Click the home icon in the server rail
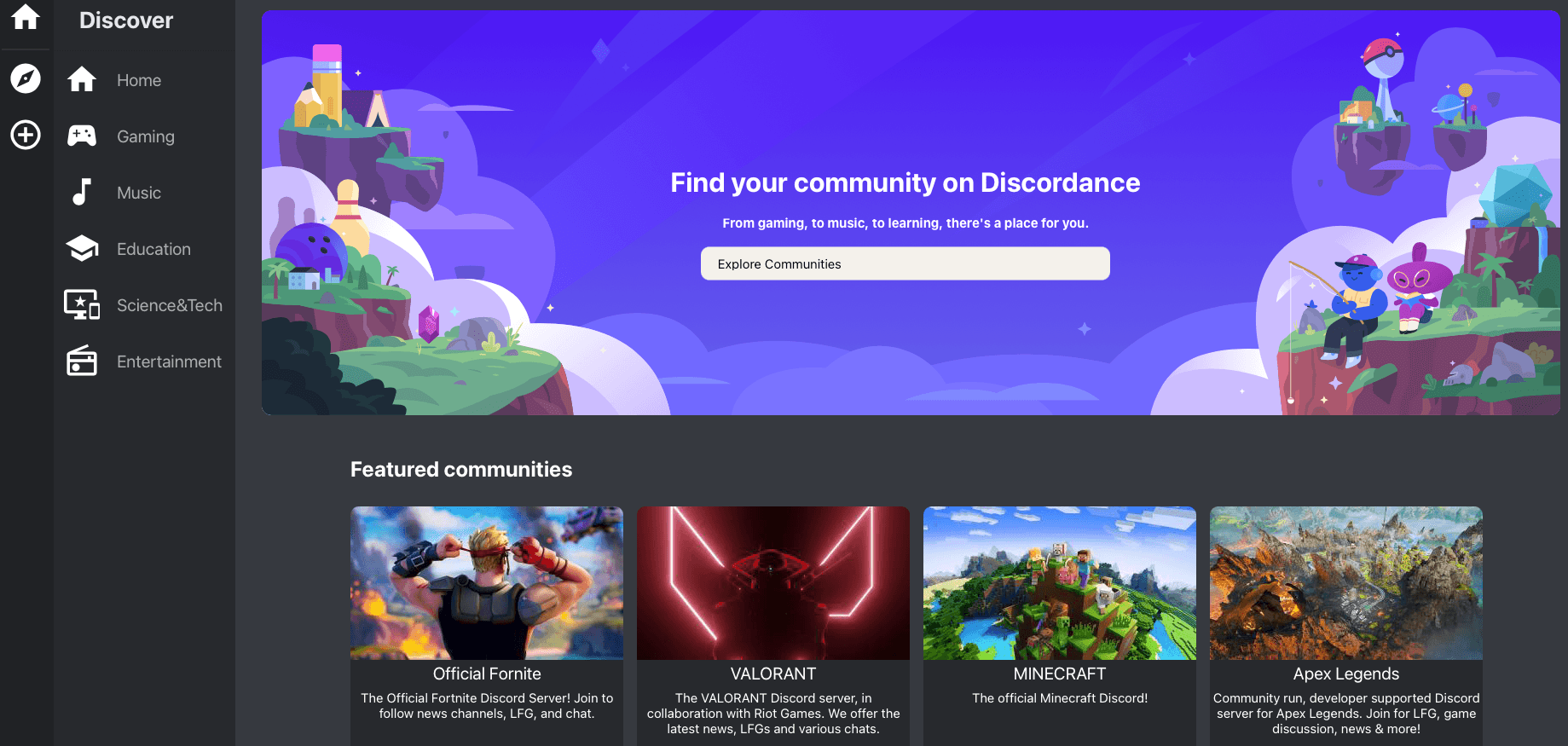The width and height of the screenshot is (1568, 746). 26,16
